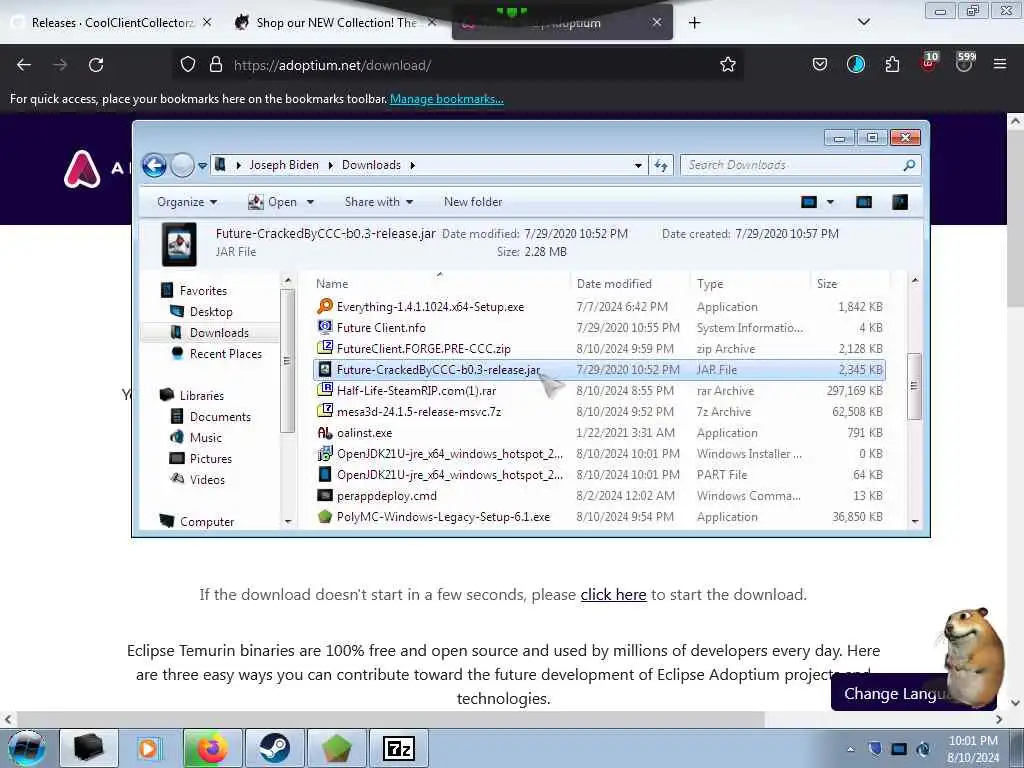Select the perappdeploy.cmd file
Image resolution: width=1024 pixels, height=768 pixels.
tap(600, 496)
